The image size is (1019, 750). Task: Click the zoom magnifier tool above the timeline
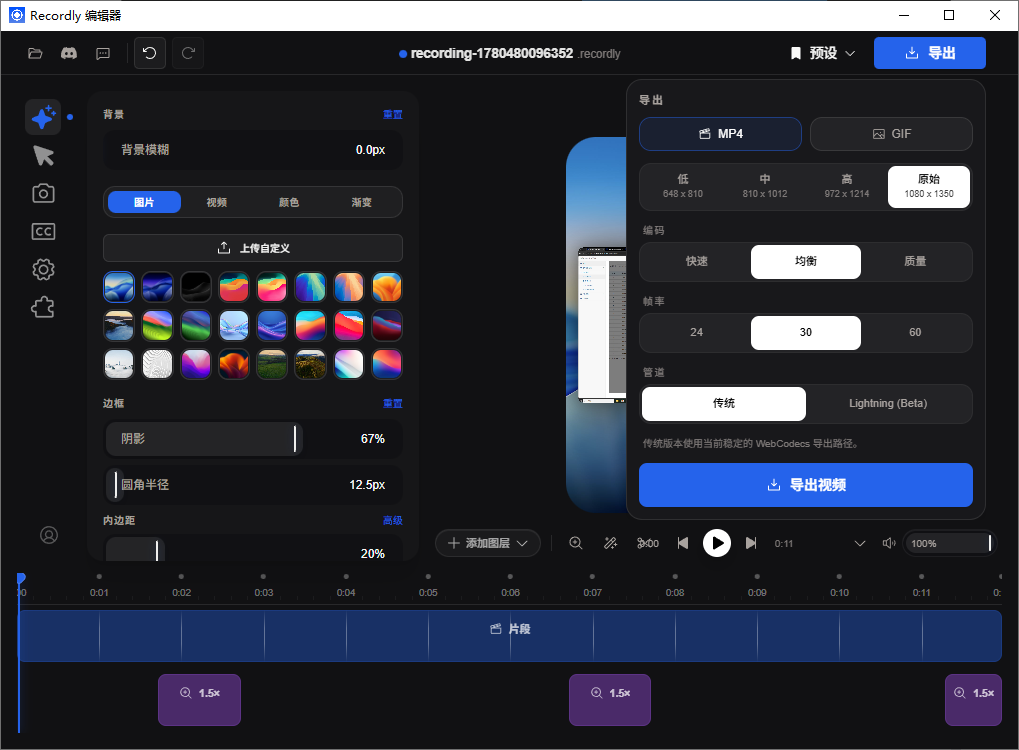[x=576, y=543]
